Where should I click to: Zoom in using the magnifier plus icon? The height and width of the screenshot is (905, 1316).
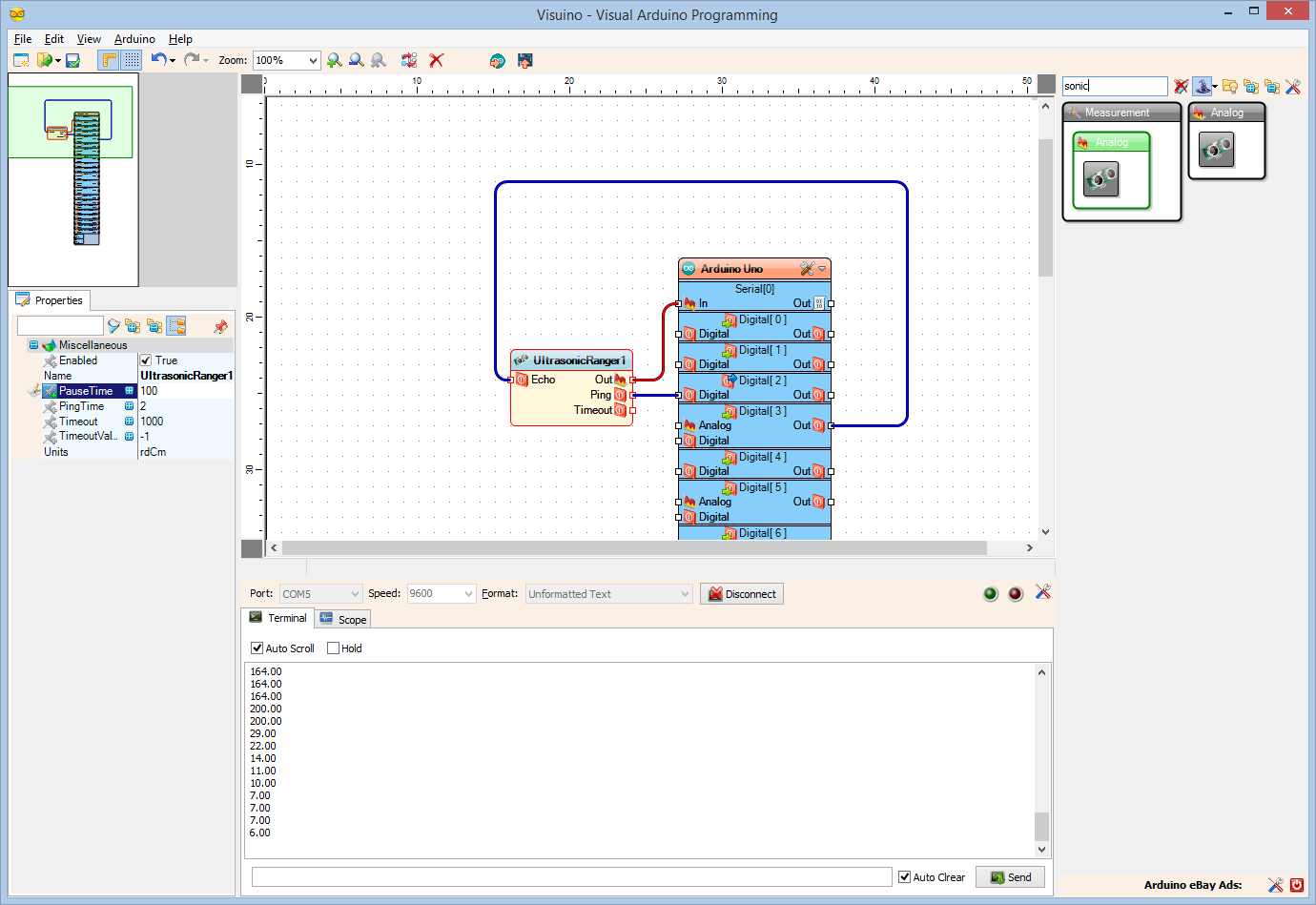(x=334, y=60)
